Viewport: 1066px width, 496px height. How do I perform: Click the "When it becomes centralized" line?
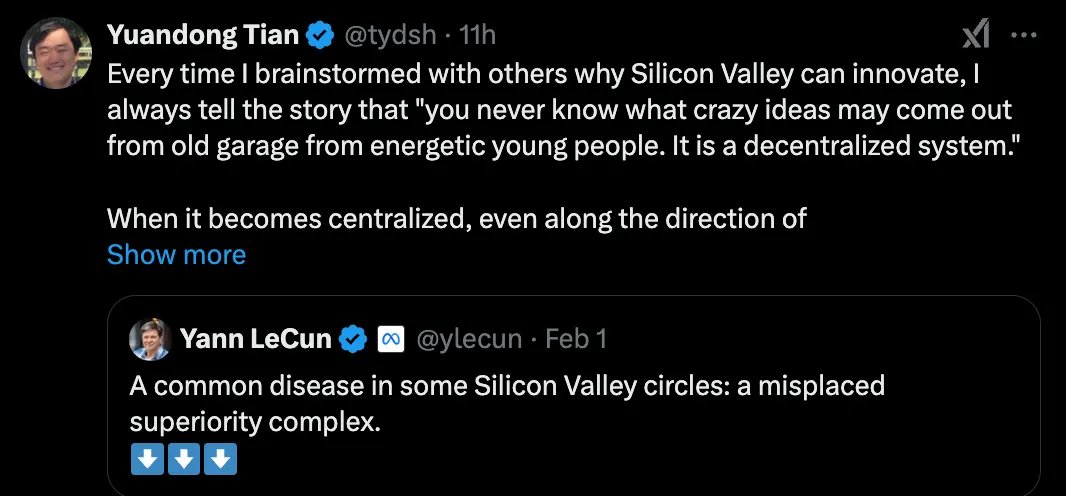pyautogui.click(x=456, y=218)
